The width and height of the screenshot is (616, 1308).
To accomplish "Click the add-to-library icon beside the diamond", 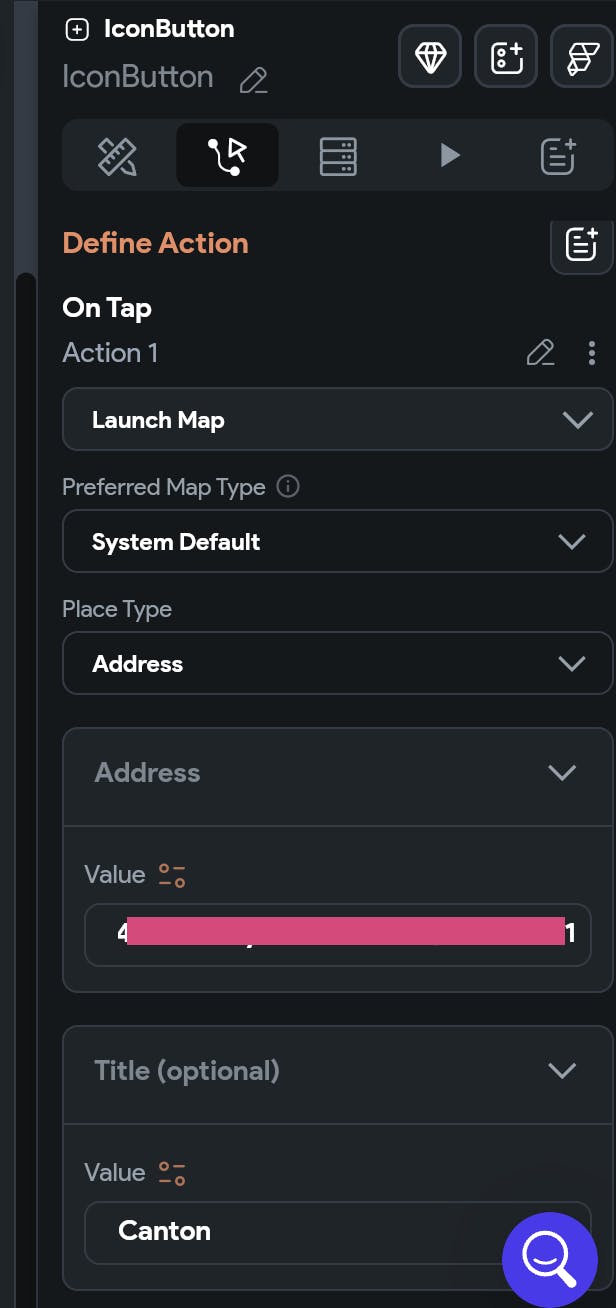I will coord(505,56).
